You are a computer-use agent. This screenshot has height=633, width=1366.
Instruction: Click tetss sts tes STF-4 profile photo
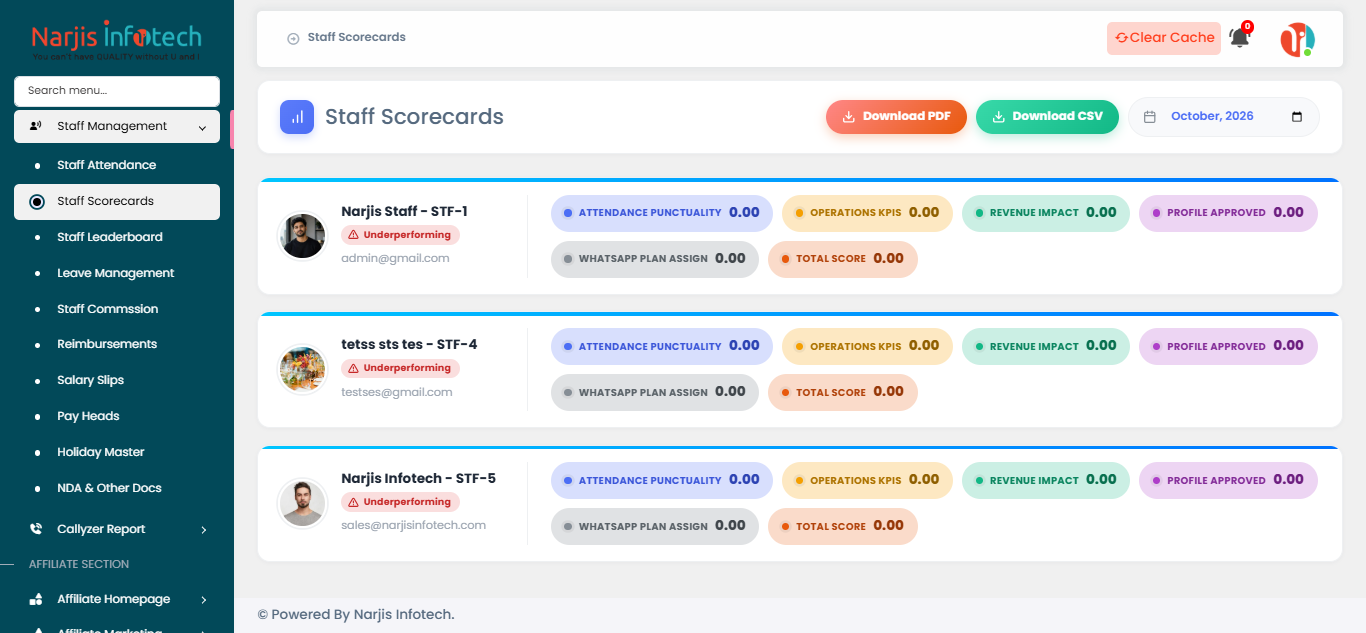point(302,369)
